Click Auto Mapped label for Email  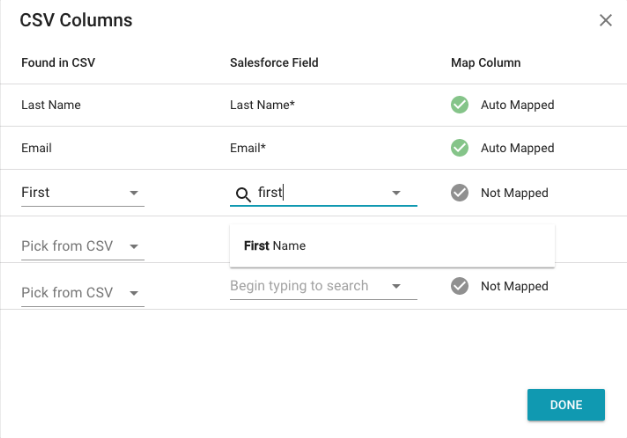click(x=517, y=148)
